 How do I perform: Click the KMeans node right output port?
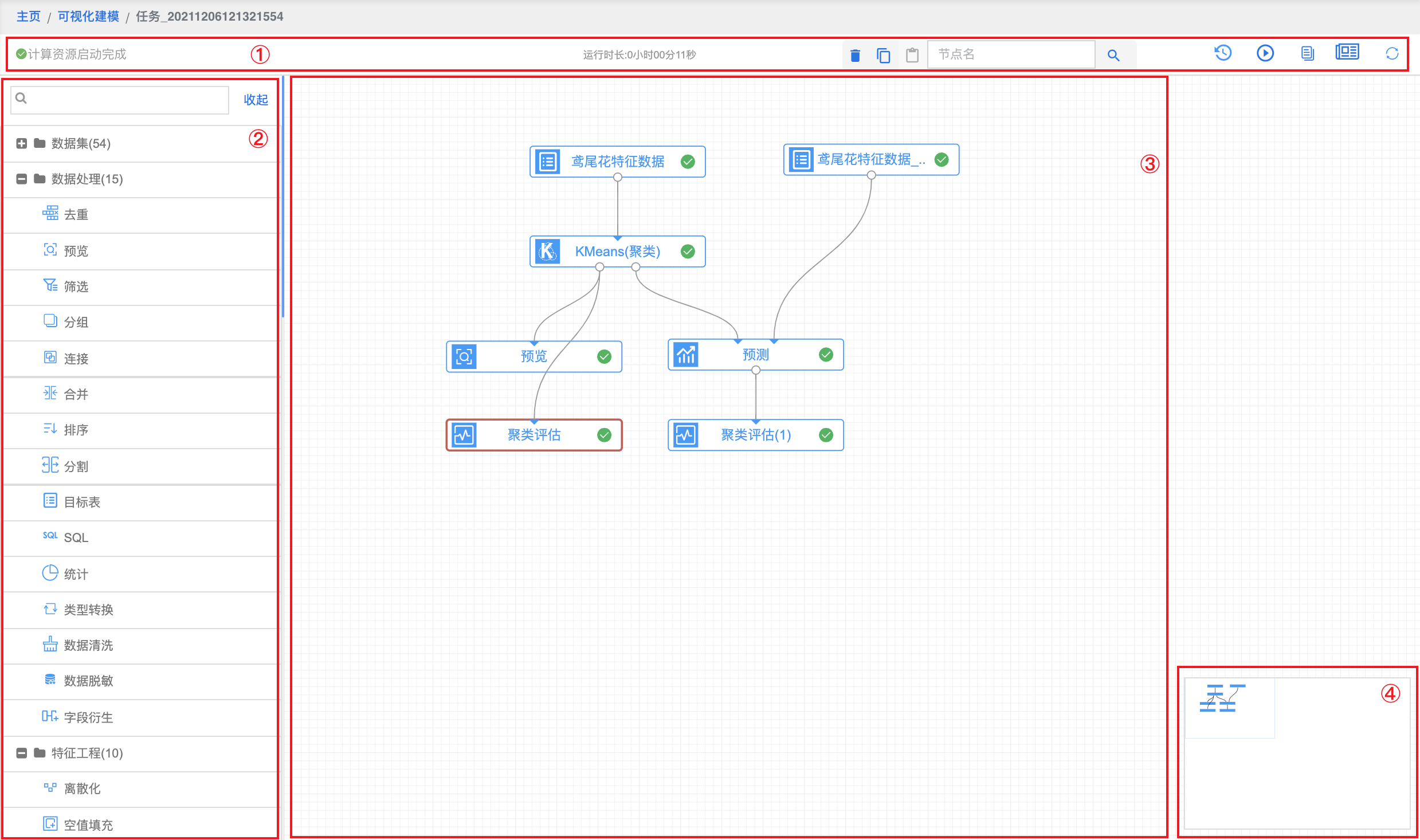636,267
